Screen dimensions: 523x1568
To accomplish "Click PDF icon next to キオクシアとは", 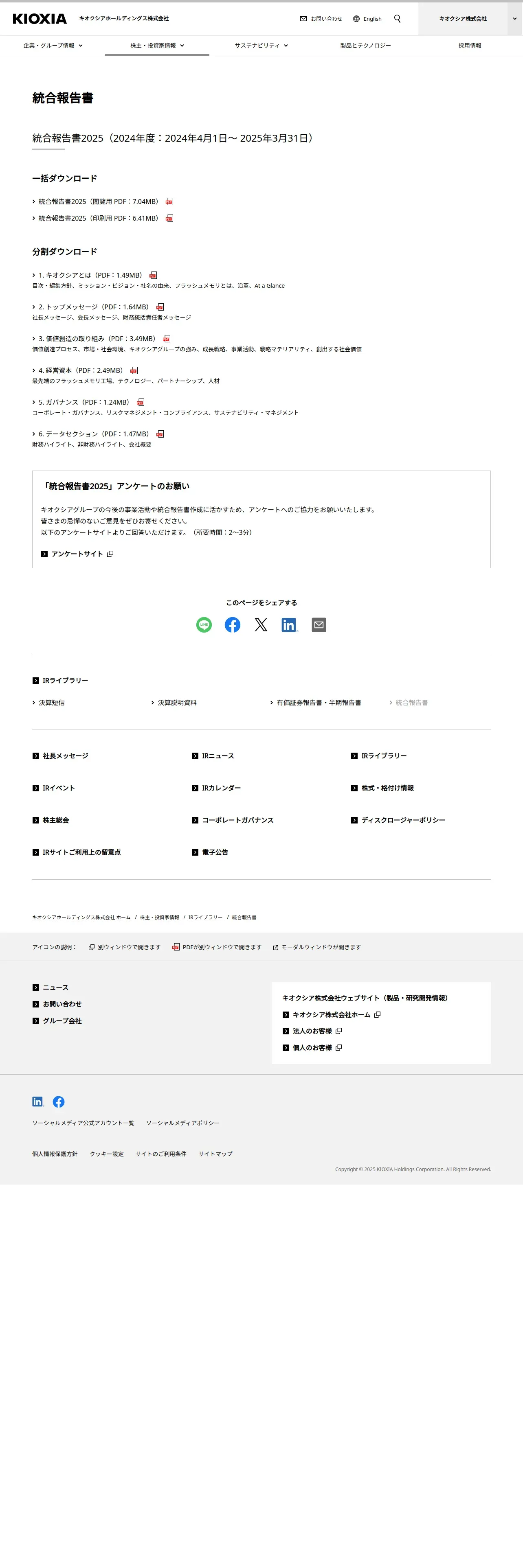I will click(153, 275).
